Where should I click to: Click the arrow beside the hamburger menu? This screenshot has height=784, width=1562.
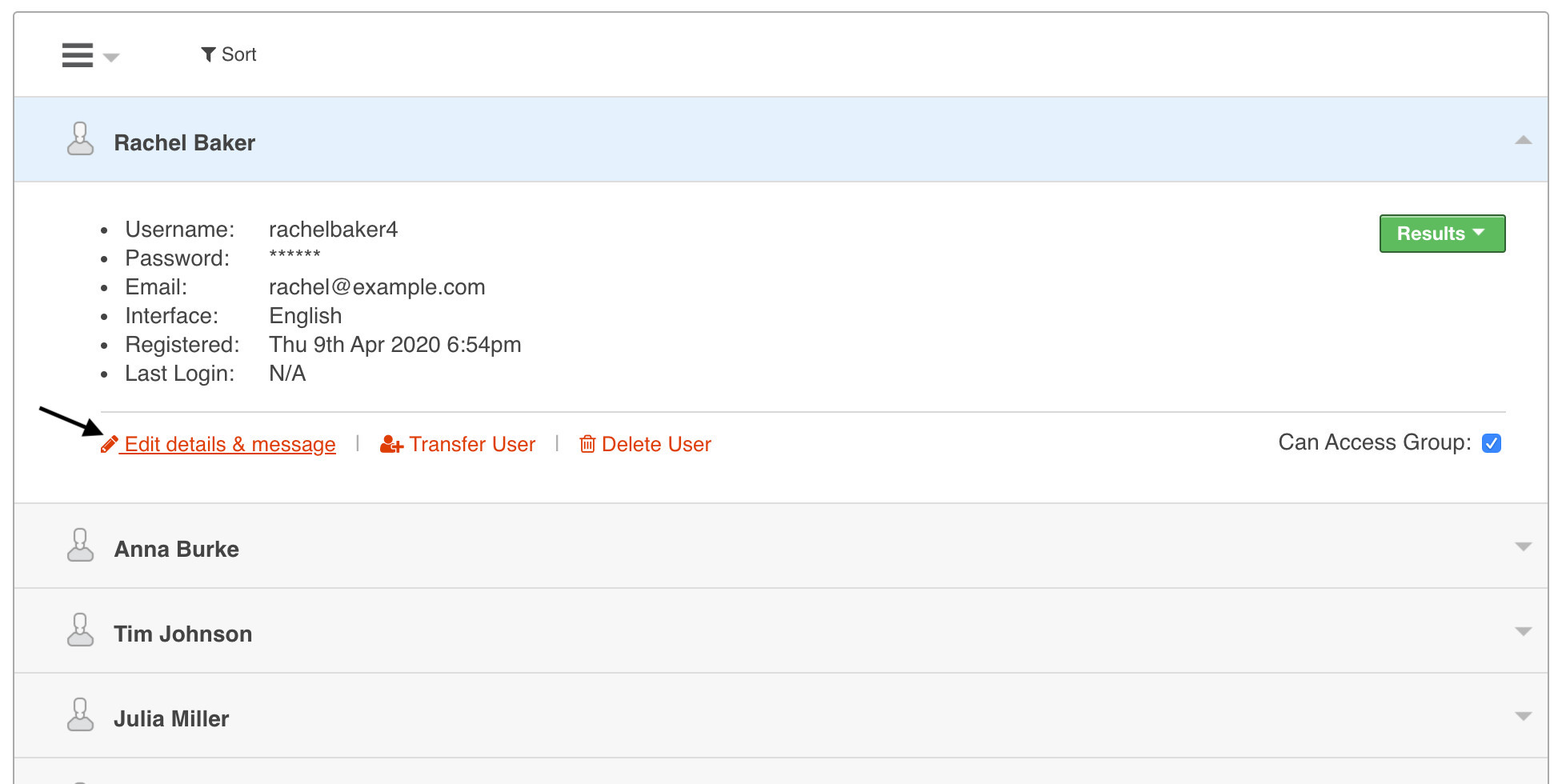click(x=111, y=58)
